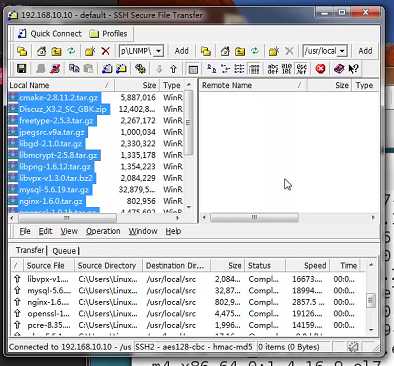394x366 pixels.
Task: Open the Operation menu
Action: coord(103,231)
